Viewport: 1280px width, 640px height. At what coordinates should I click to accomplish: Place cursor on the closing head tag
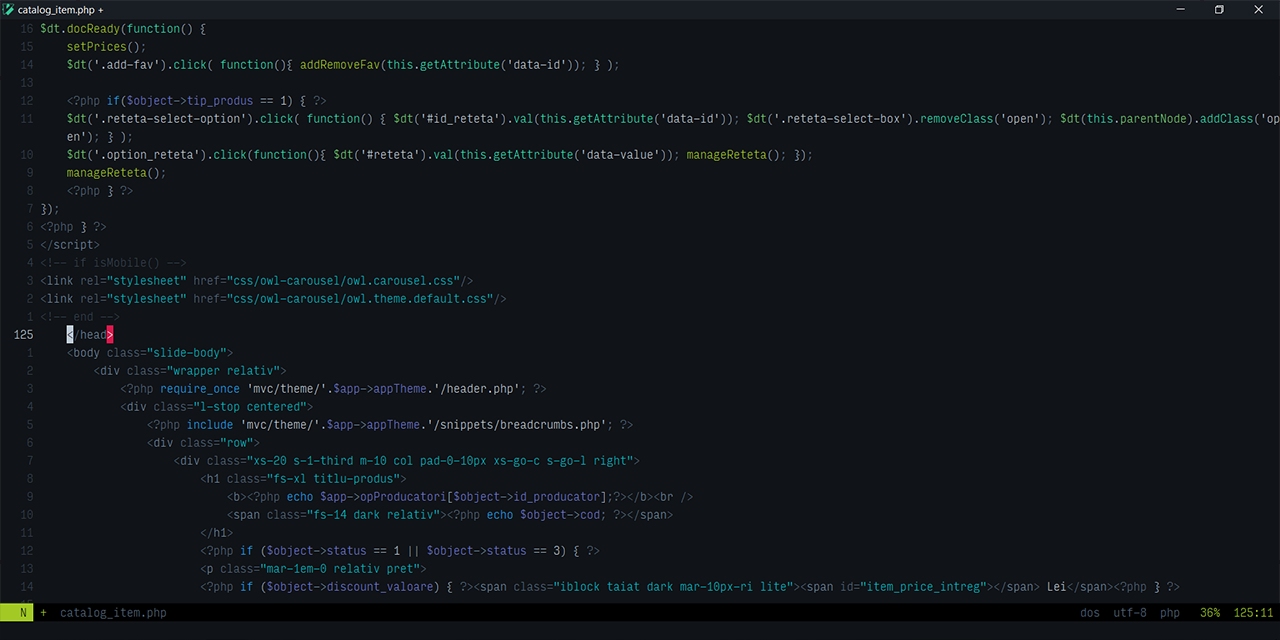coord(90,335)
